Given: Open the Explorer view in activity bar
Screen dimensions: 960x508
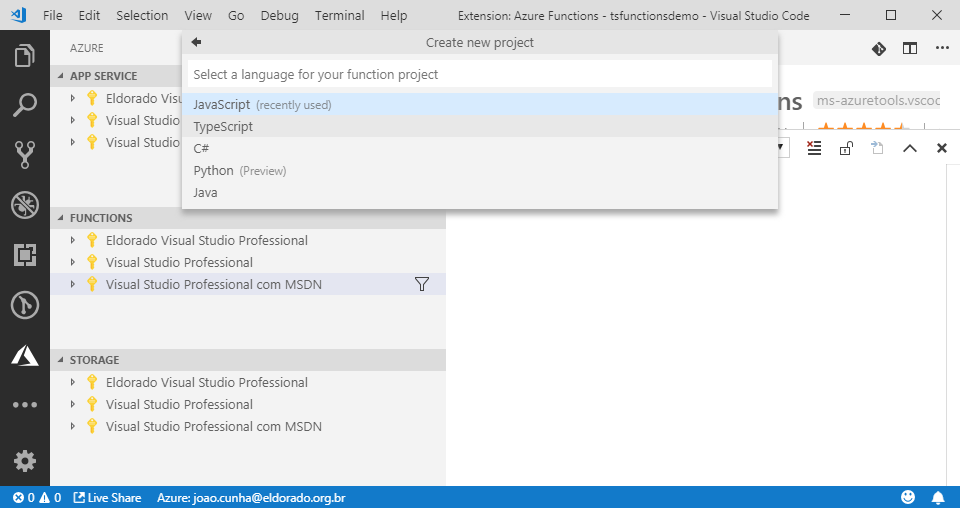Looking at the screenshot, I should point(24,56).
